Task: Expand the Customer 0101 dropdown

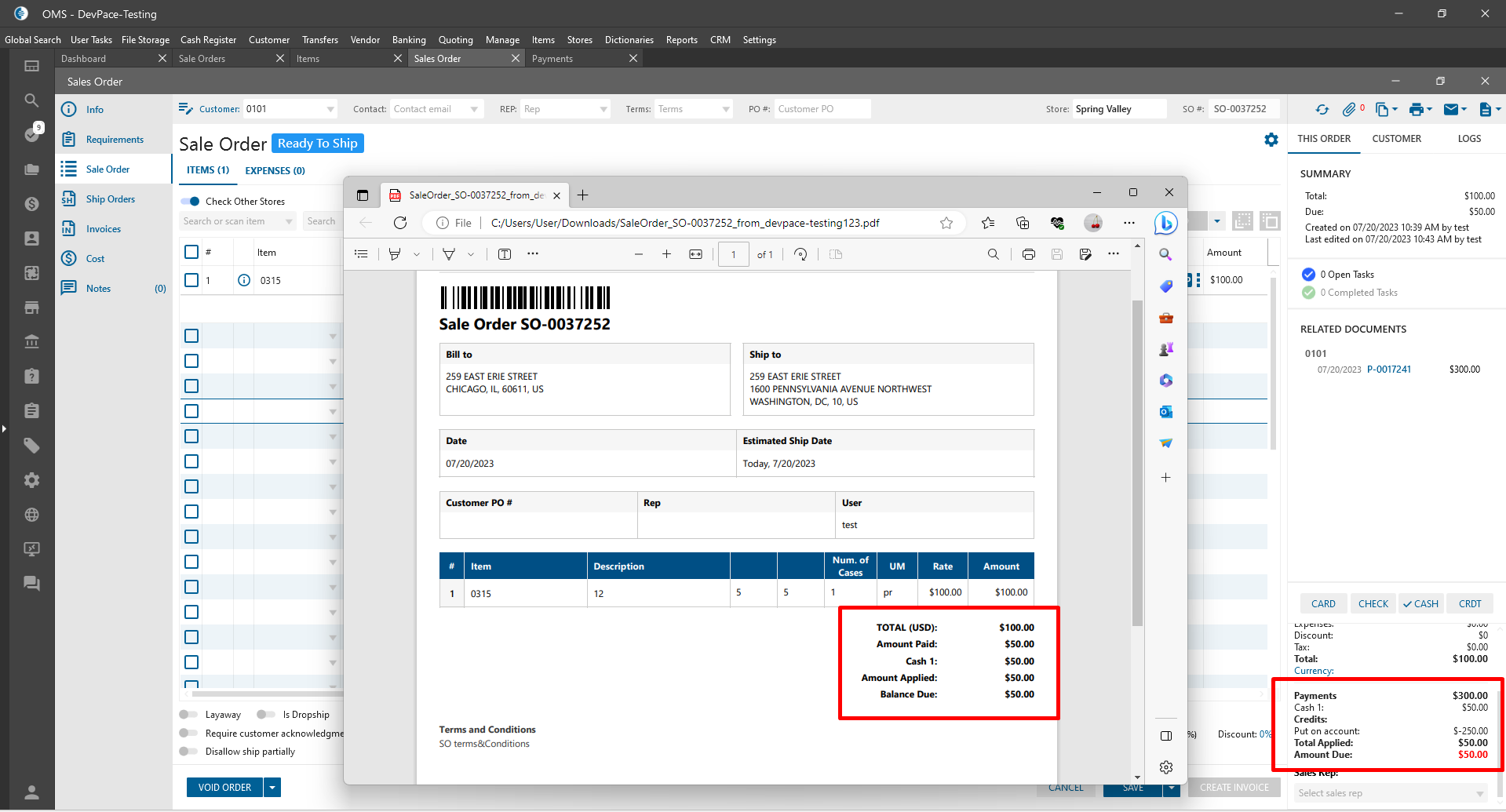Action: tap(330, 110)
